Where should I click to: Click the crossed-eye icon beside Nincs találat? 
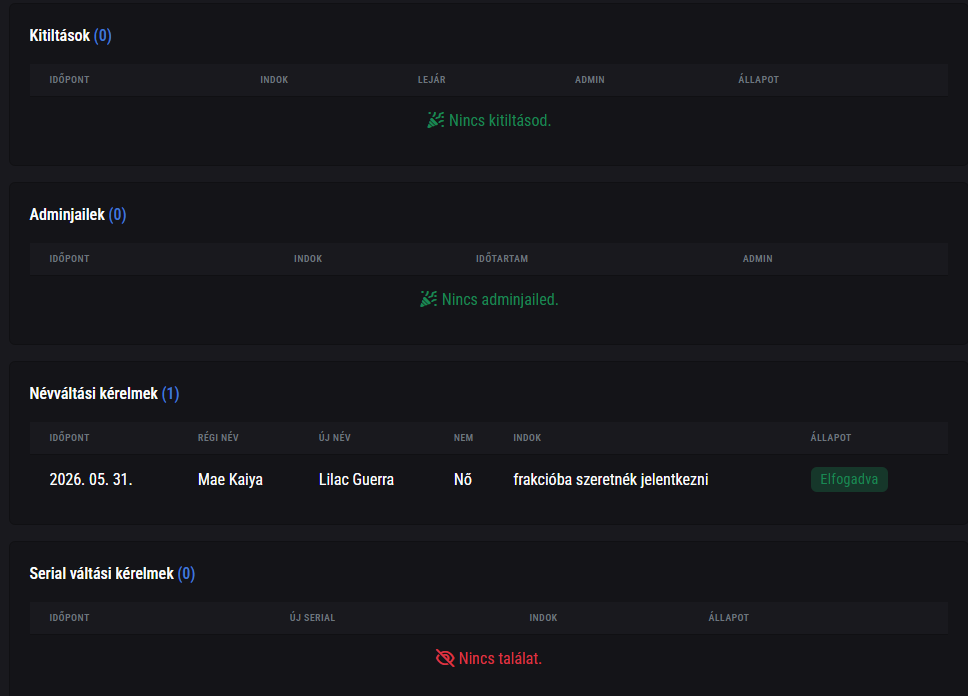point(445,658)
